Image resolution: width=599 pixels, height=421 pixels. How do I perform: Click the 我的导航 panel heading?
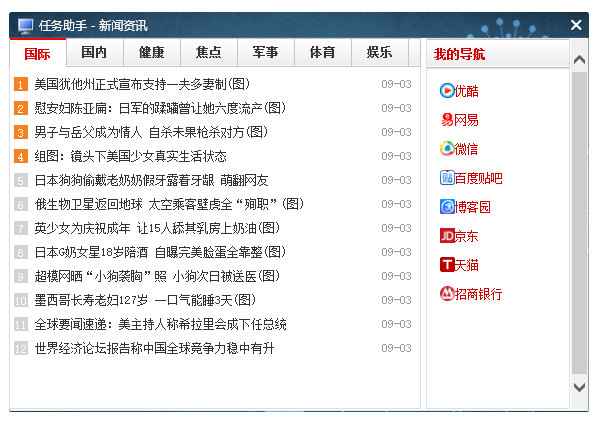click(460, 54)
